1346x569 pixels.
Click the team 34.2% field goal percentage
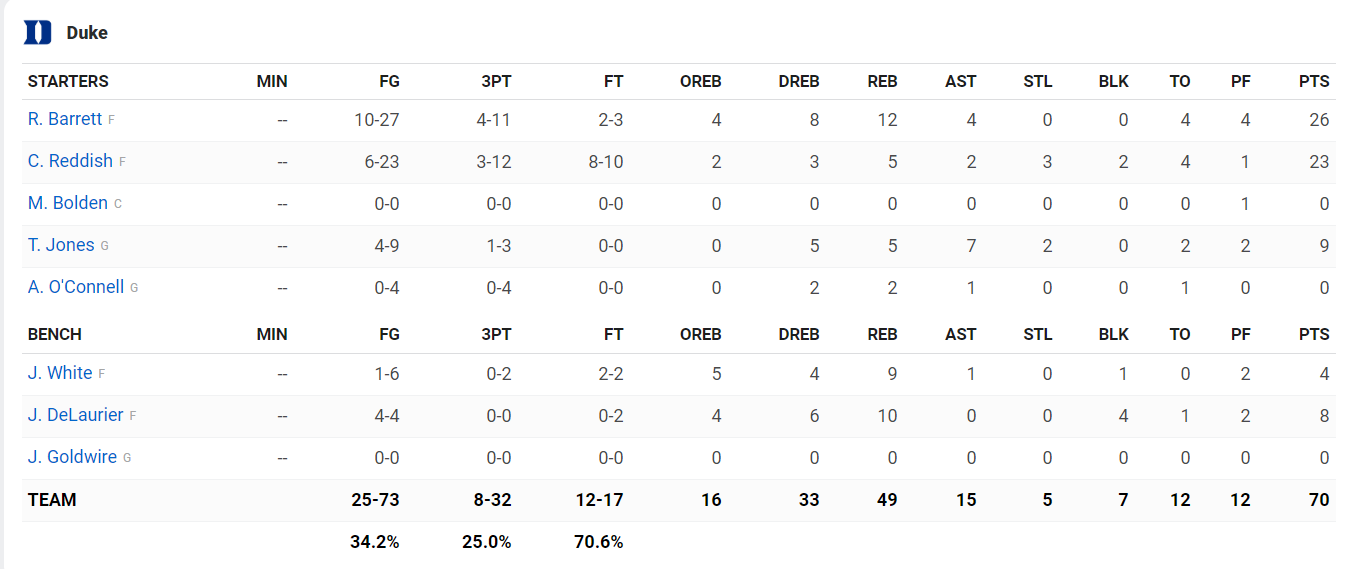375,542
